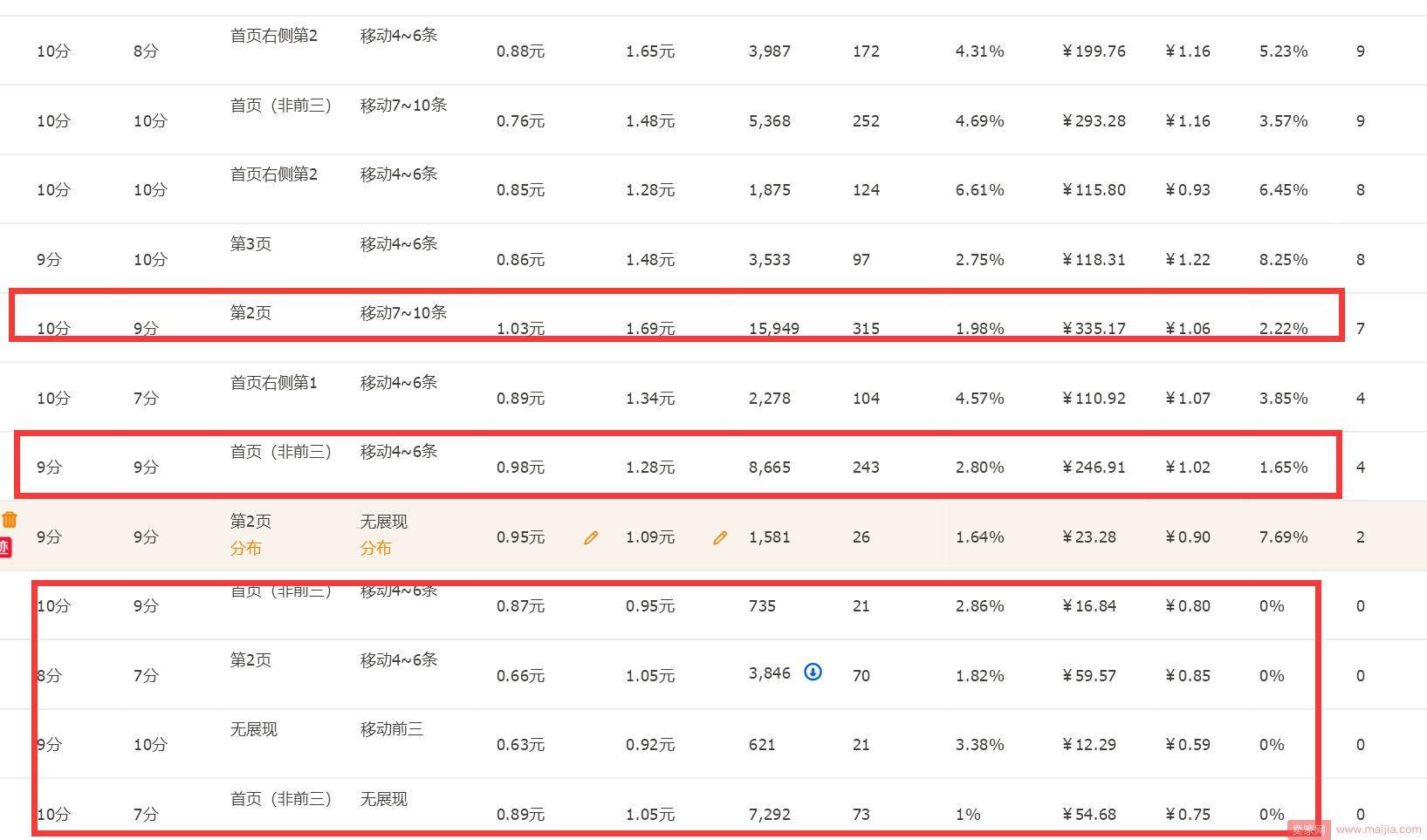Click the 0.85元 price cell

pyautogui.click(x=520, y=189)
